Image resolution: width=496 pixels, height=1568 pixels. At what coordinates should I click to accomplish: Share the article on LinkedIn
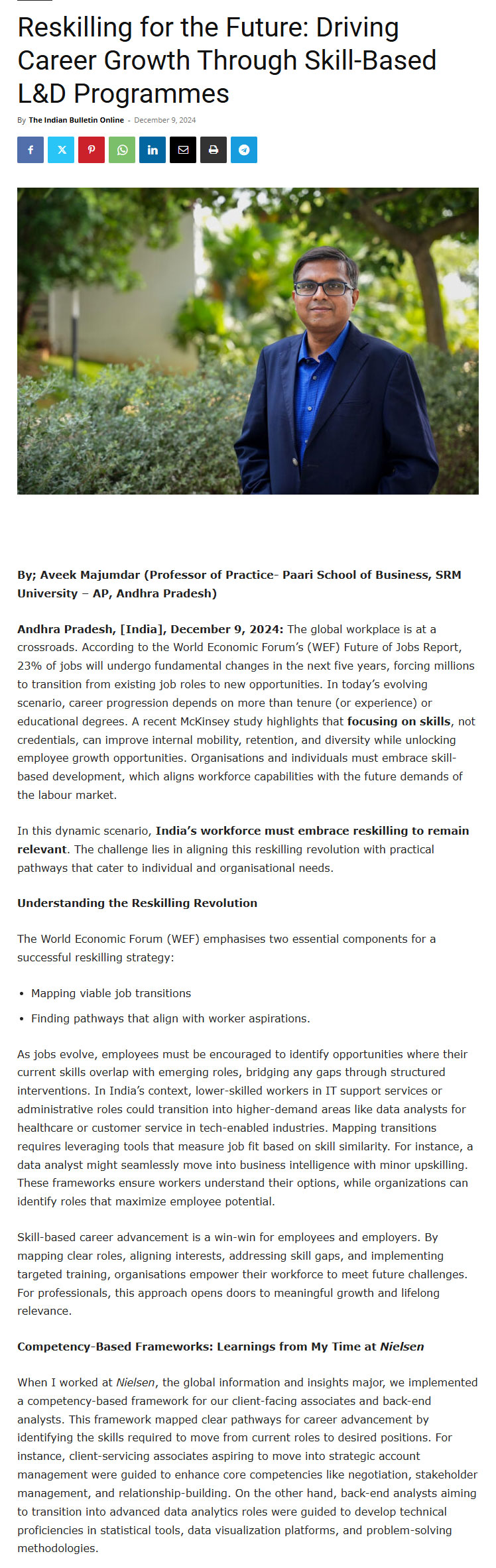pyautogui.click(x=153, y=150)
